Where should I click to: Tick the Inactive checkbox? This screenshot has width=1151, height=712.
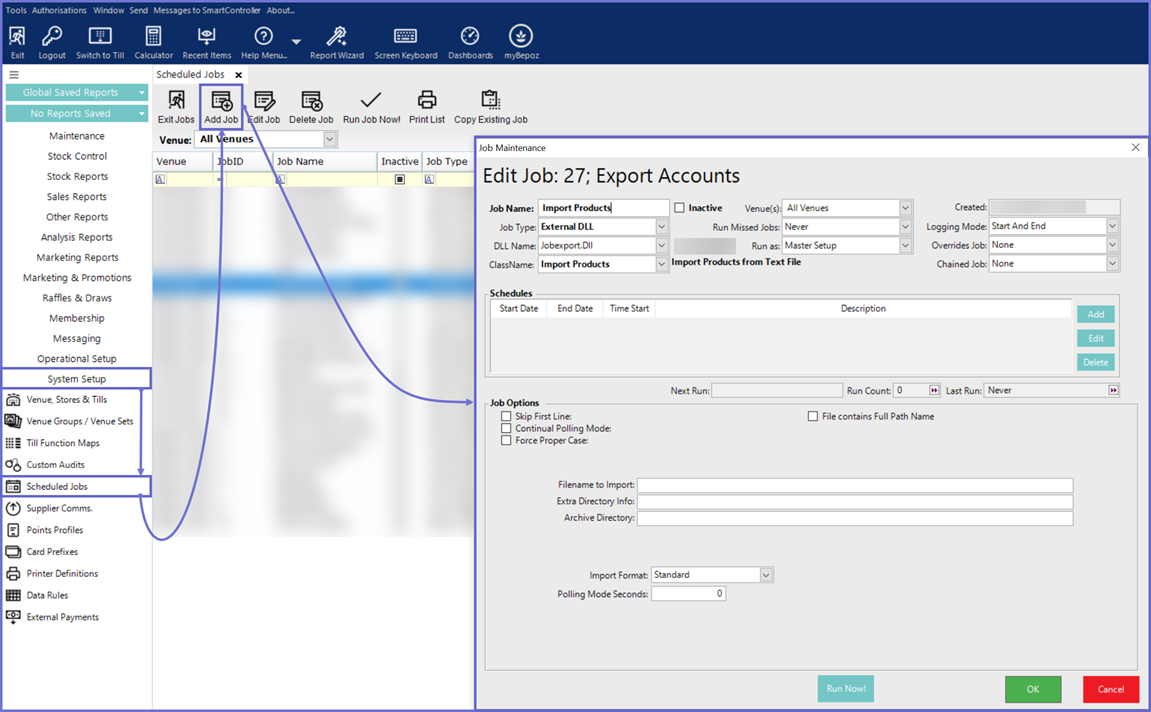pos(680,208)
